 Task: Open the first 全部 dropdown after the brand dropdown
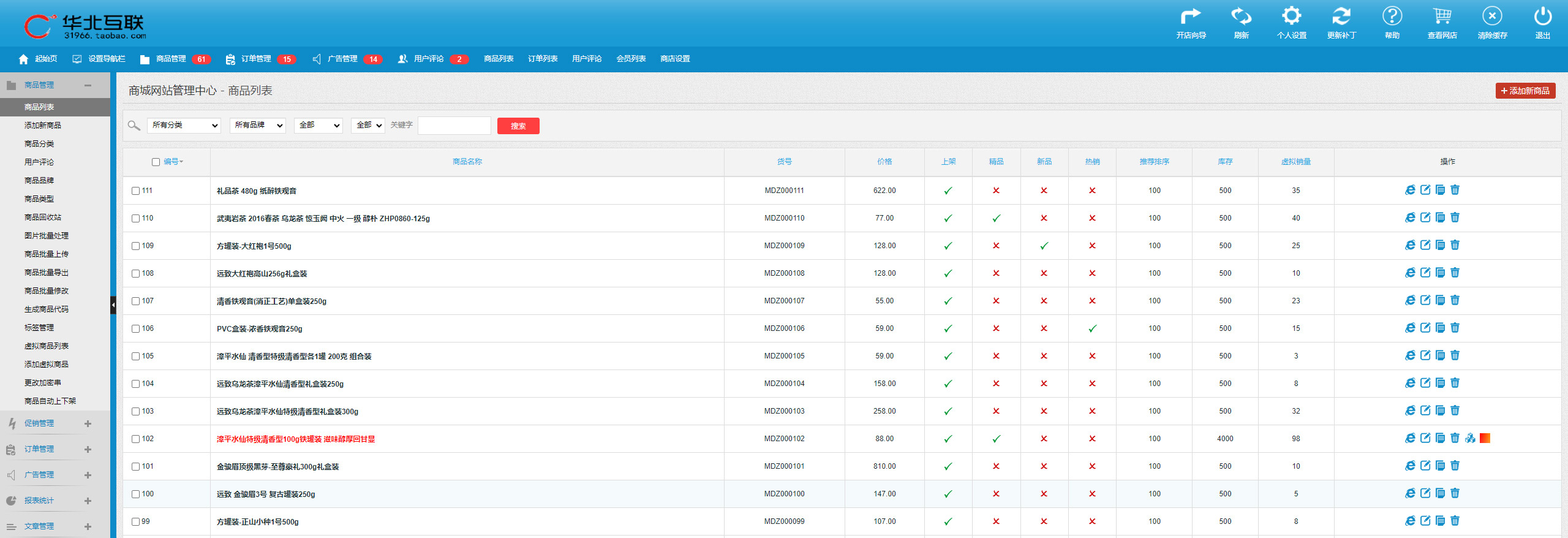pyautogui.click(x=318, y=125)
